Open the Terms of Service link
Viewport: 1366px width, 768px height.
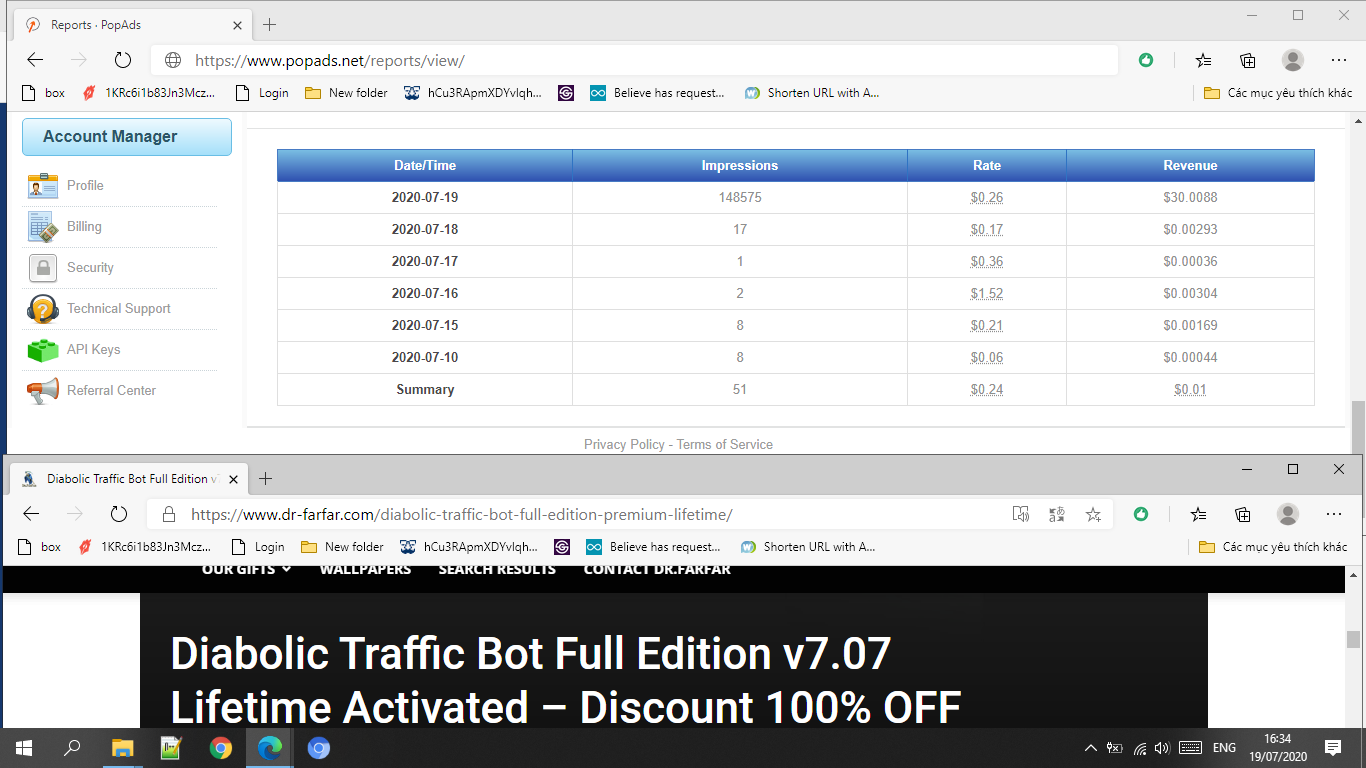click(x=725, y=444)
